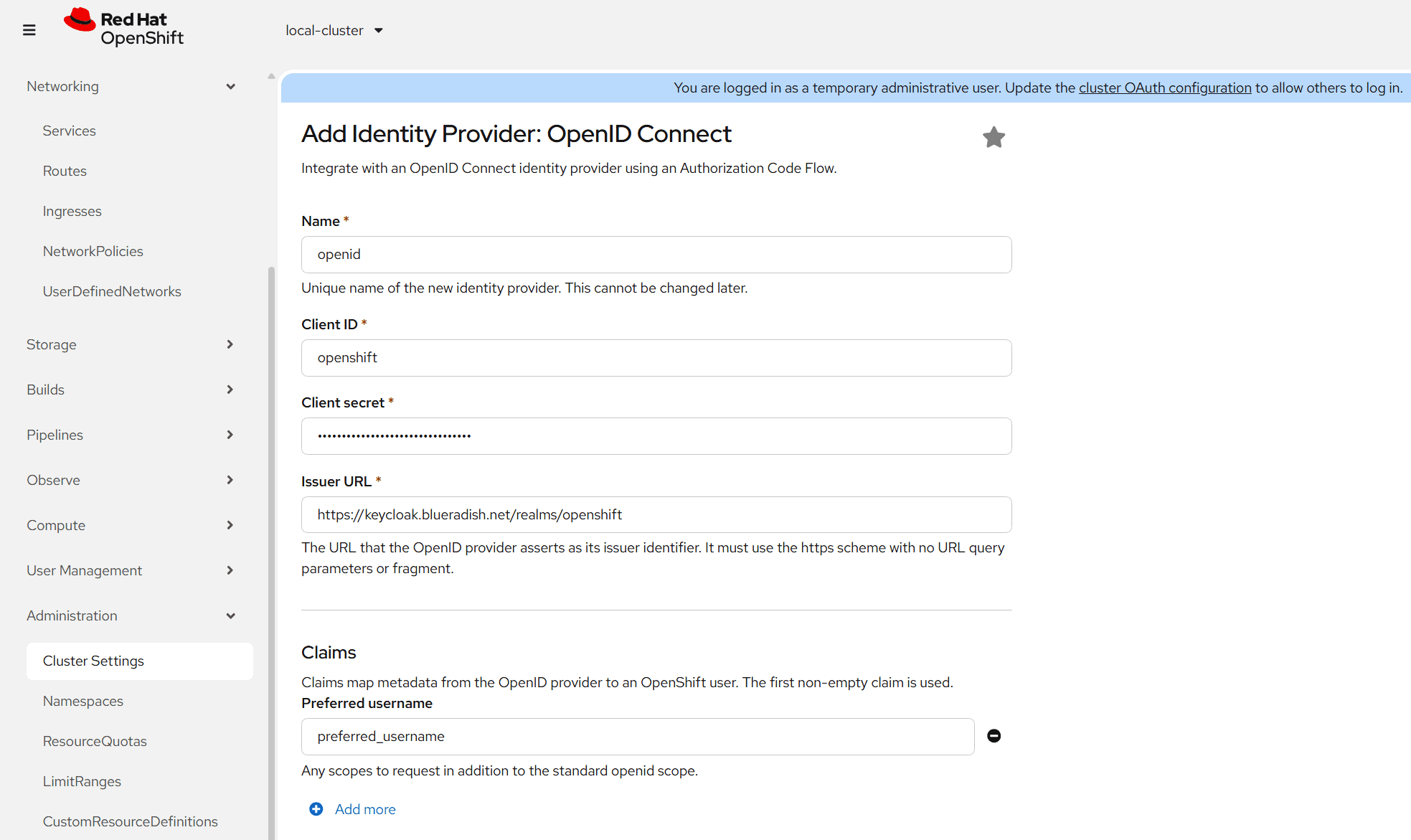Open Namespaces page
The width and height of the screenshot is (1411, 840).
(82, 701)
